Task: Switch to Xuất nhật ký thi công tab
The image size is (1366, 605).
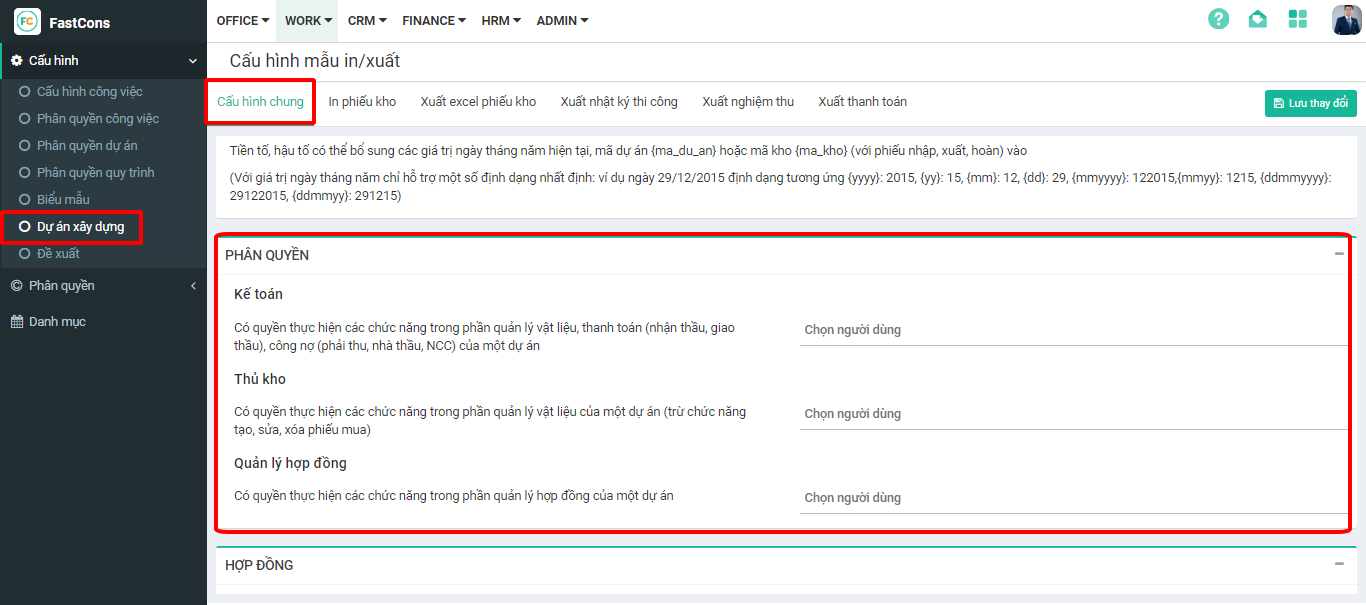Action: (x=619, y=102)
